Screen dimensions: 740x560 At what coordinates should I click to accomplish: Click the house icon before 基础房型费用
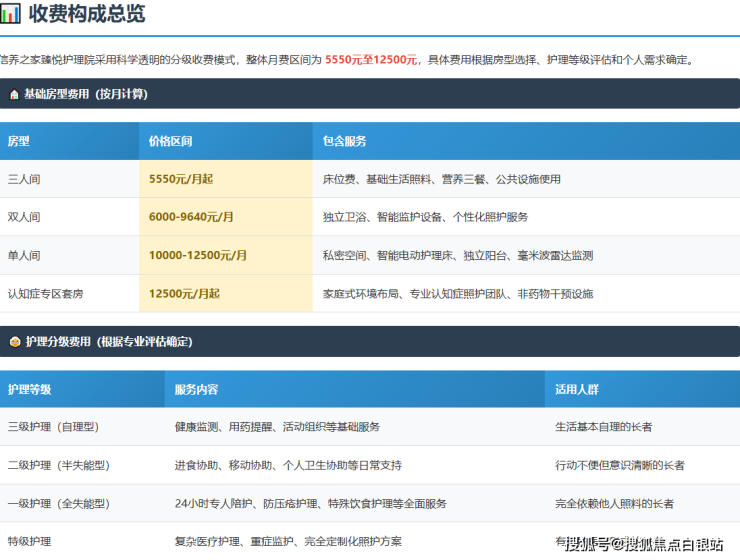pos(13,94)
